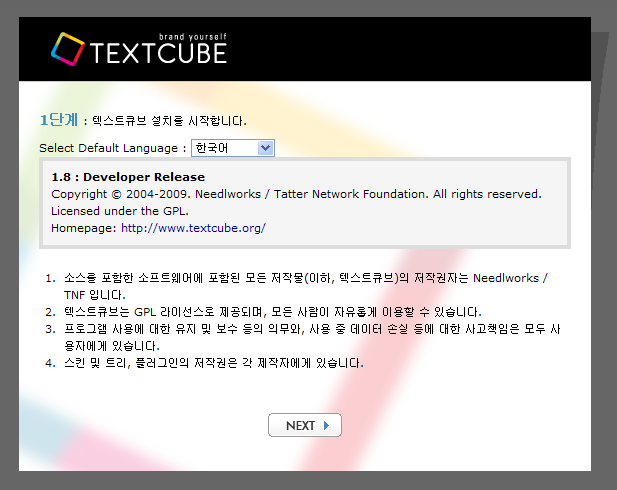Click the 'Licensed under the GPL.' text
The image size is (617, 490).
pyautogui.click(x=120, y=211)
